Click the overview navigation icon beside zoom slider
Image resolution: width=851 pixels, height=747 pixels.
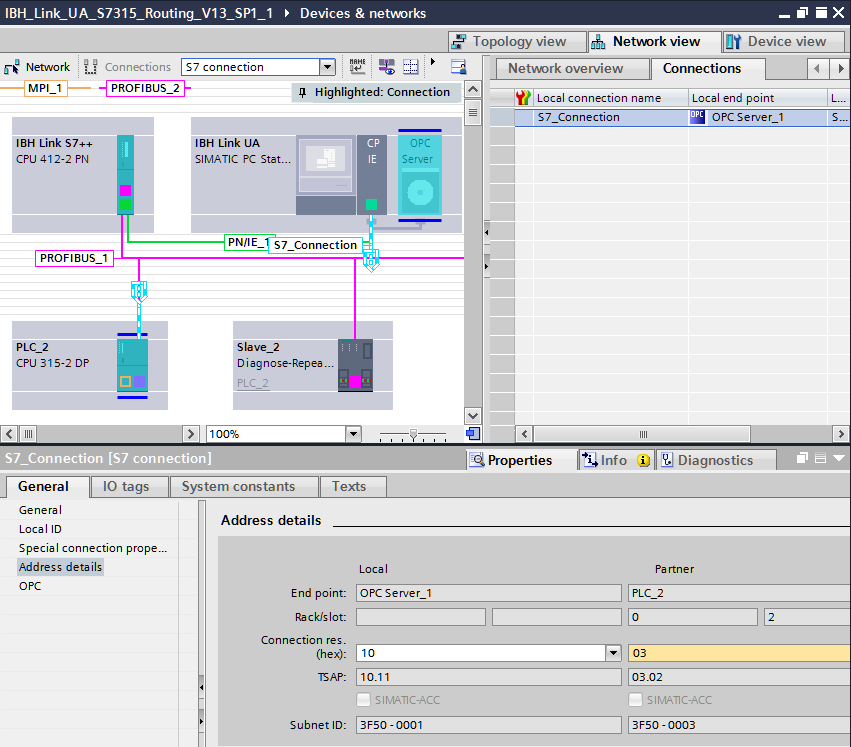473,434
